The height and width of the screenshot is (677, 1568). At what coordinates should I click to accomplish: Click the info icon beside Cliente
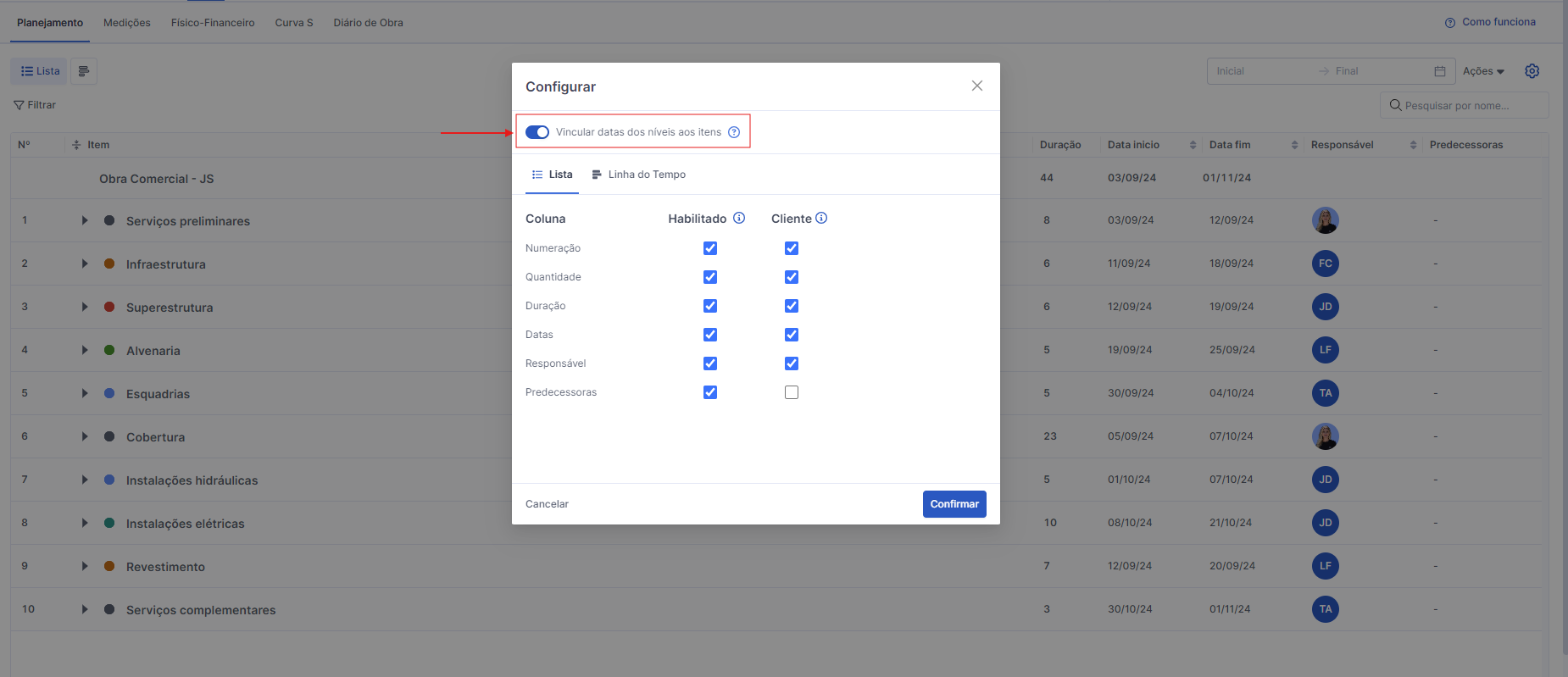pyautogui.click(x=821, y=218)
